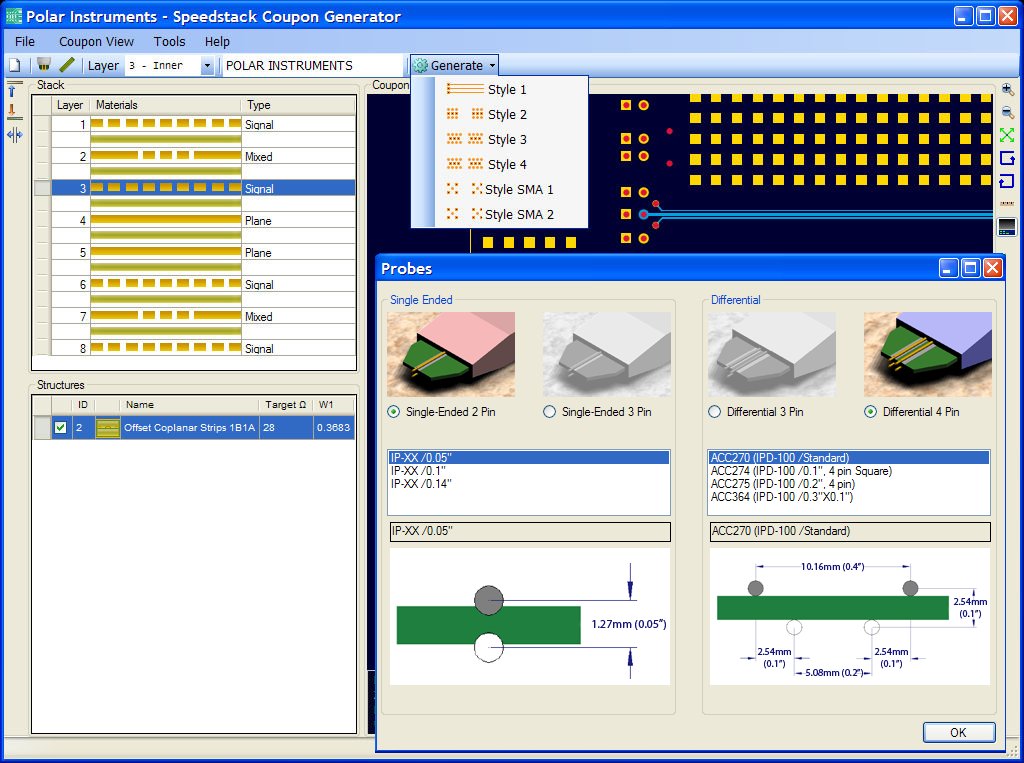Viewport: 1024px width, 763px height.
Task: Select ACC275 (IPD-100 /0.2", 4 pin)
Action: (x=849, y=483)
